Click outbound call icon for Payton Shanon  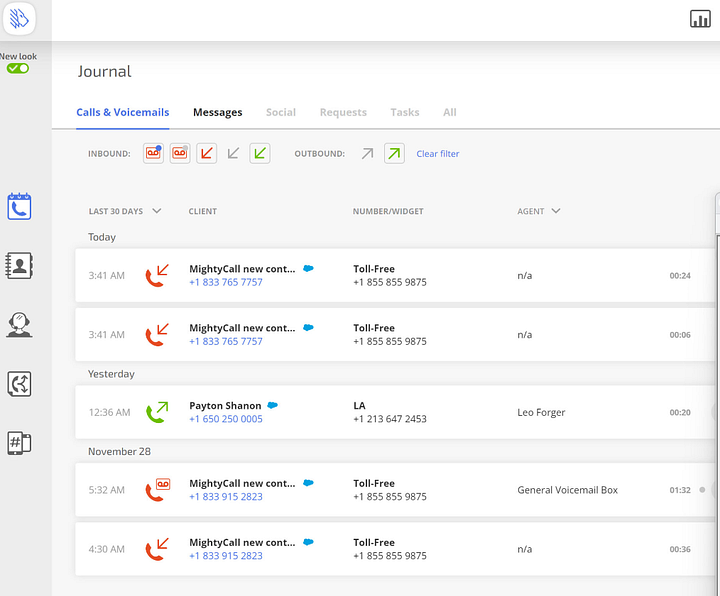[x=157, y=412]
